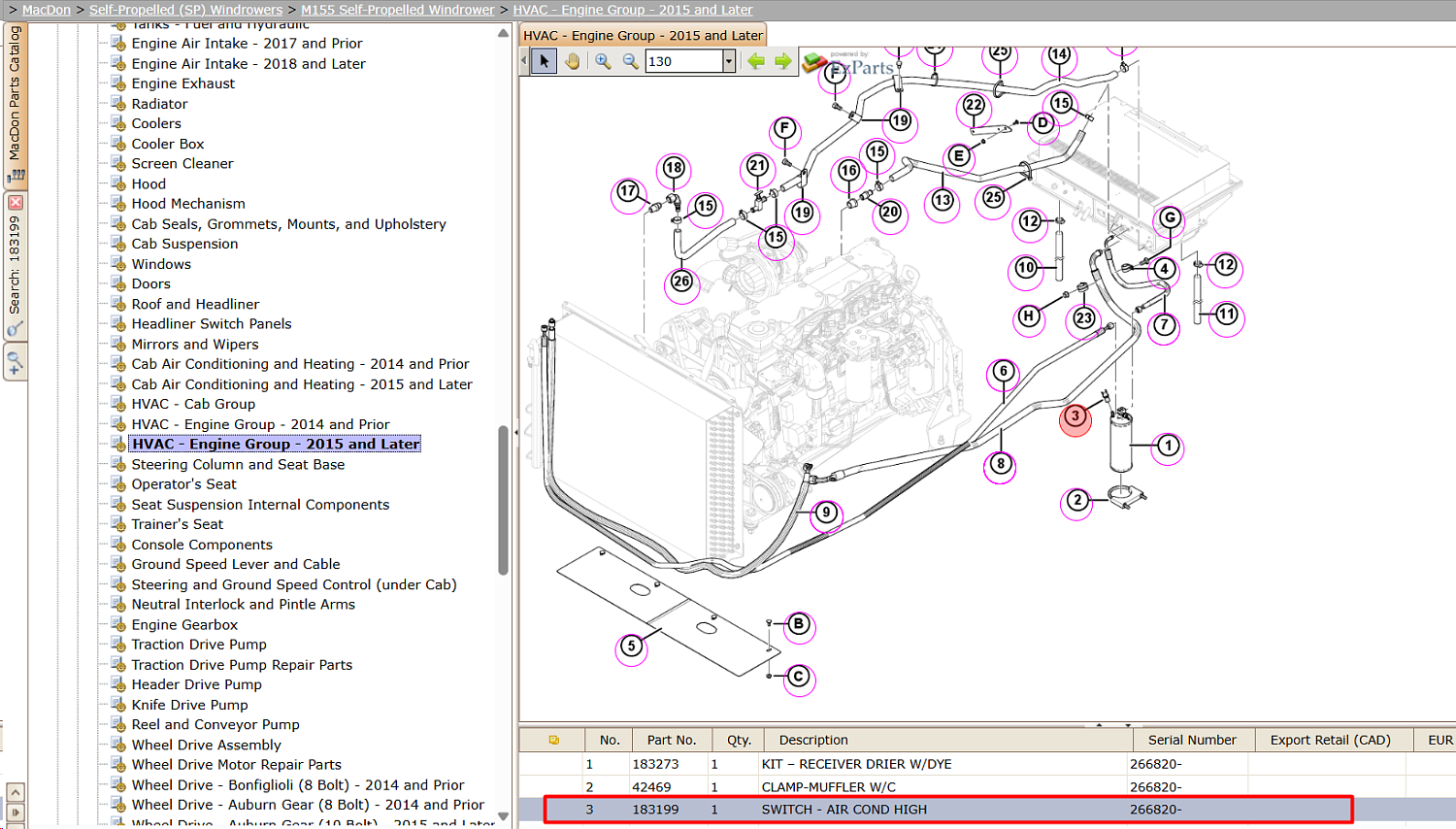Select callout 1 on the diagram
This screenshot has height=829, width=1456.
1168,447
